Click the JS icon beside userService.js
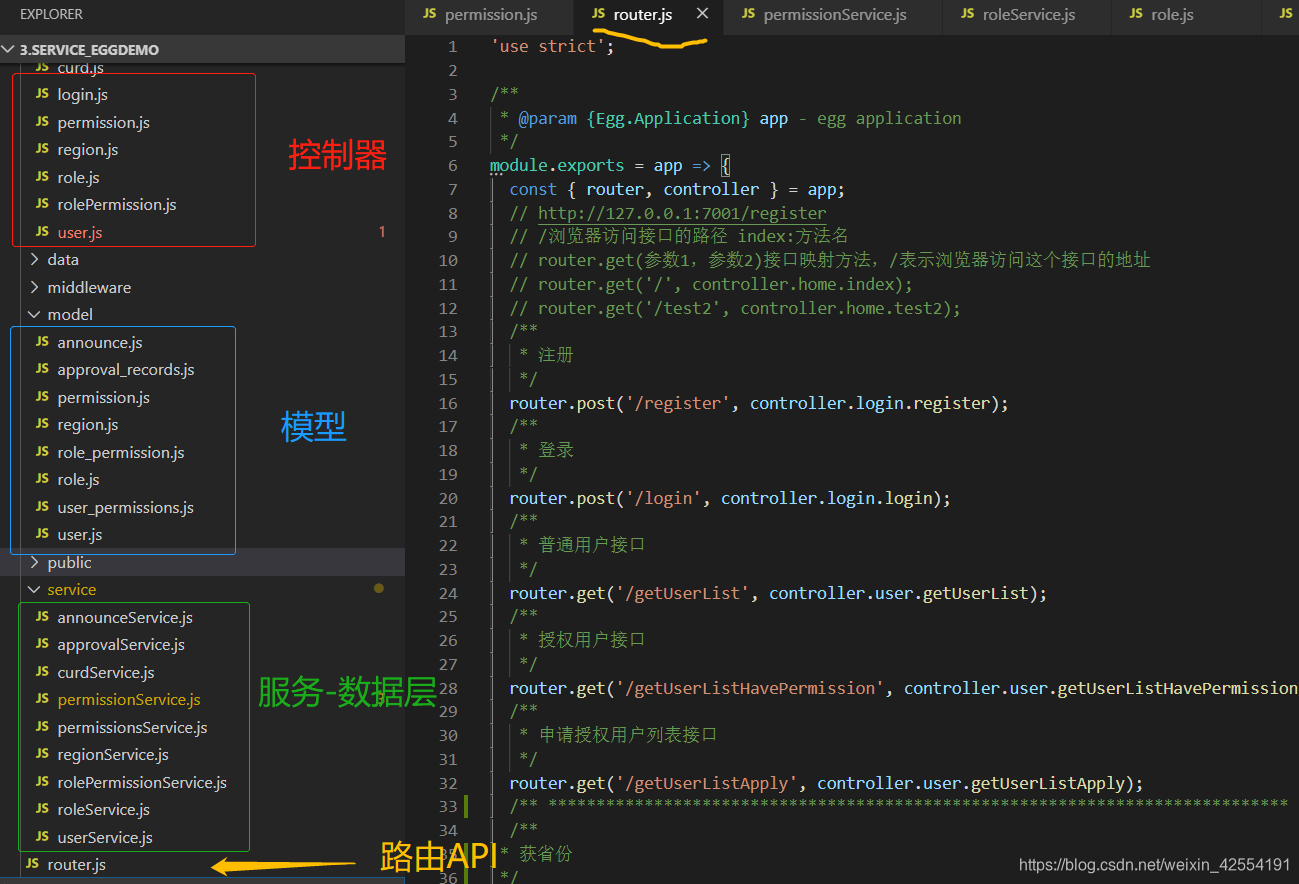This screenshot has height=884, width=1299. (41, 837)
